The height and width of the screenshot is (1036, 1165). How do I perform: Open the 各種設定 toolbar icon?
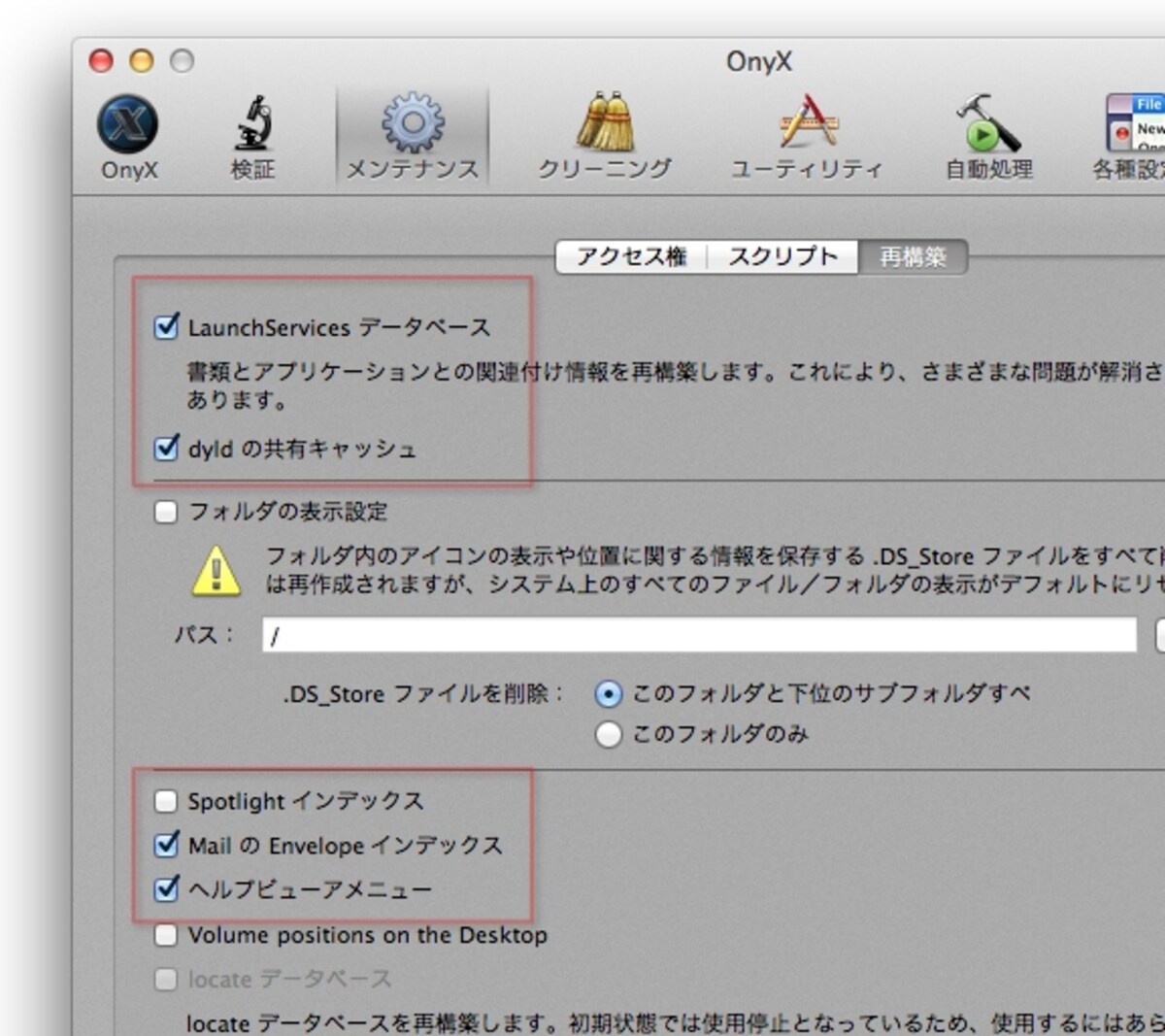point(1134,122)
